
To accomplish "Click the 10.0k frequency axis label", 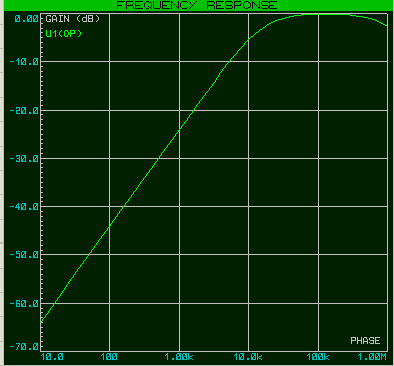I will tap(248, 357).
